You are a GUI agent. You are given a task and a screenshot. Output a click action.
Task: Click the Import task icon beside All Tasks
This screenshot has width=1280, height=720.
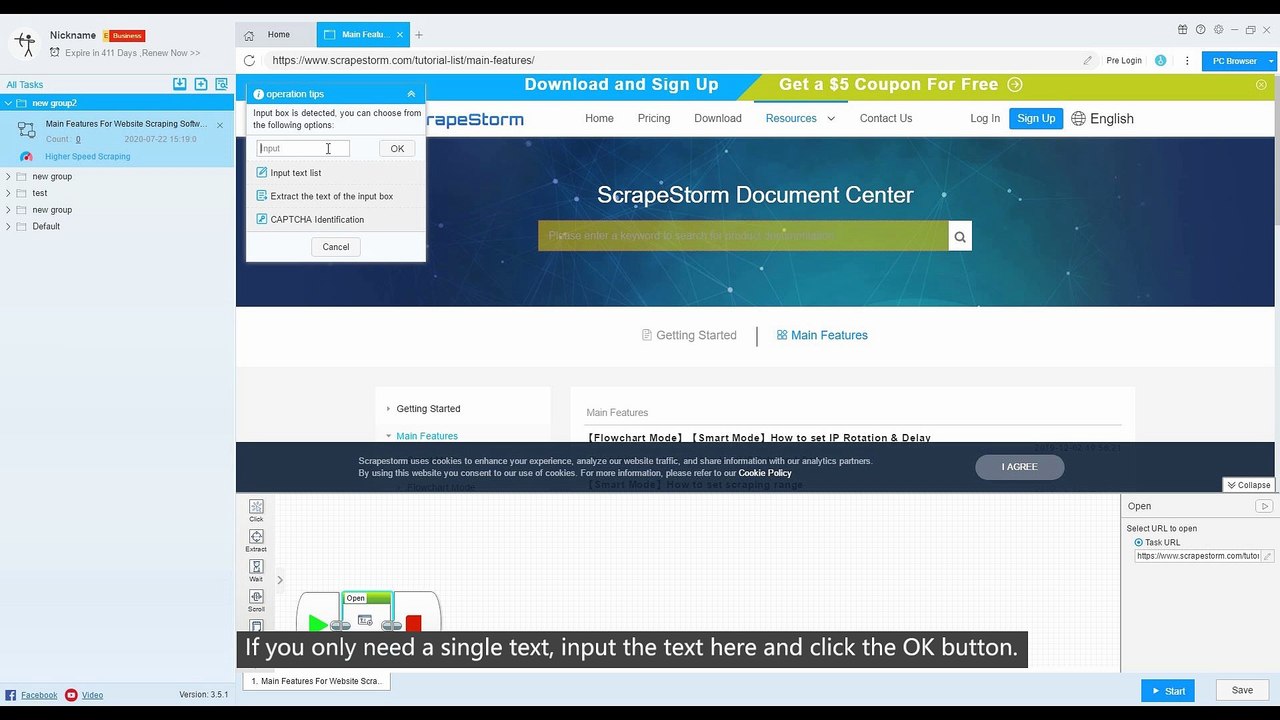point(180,84)
